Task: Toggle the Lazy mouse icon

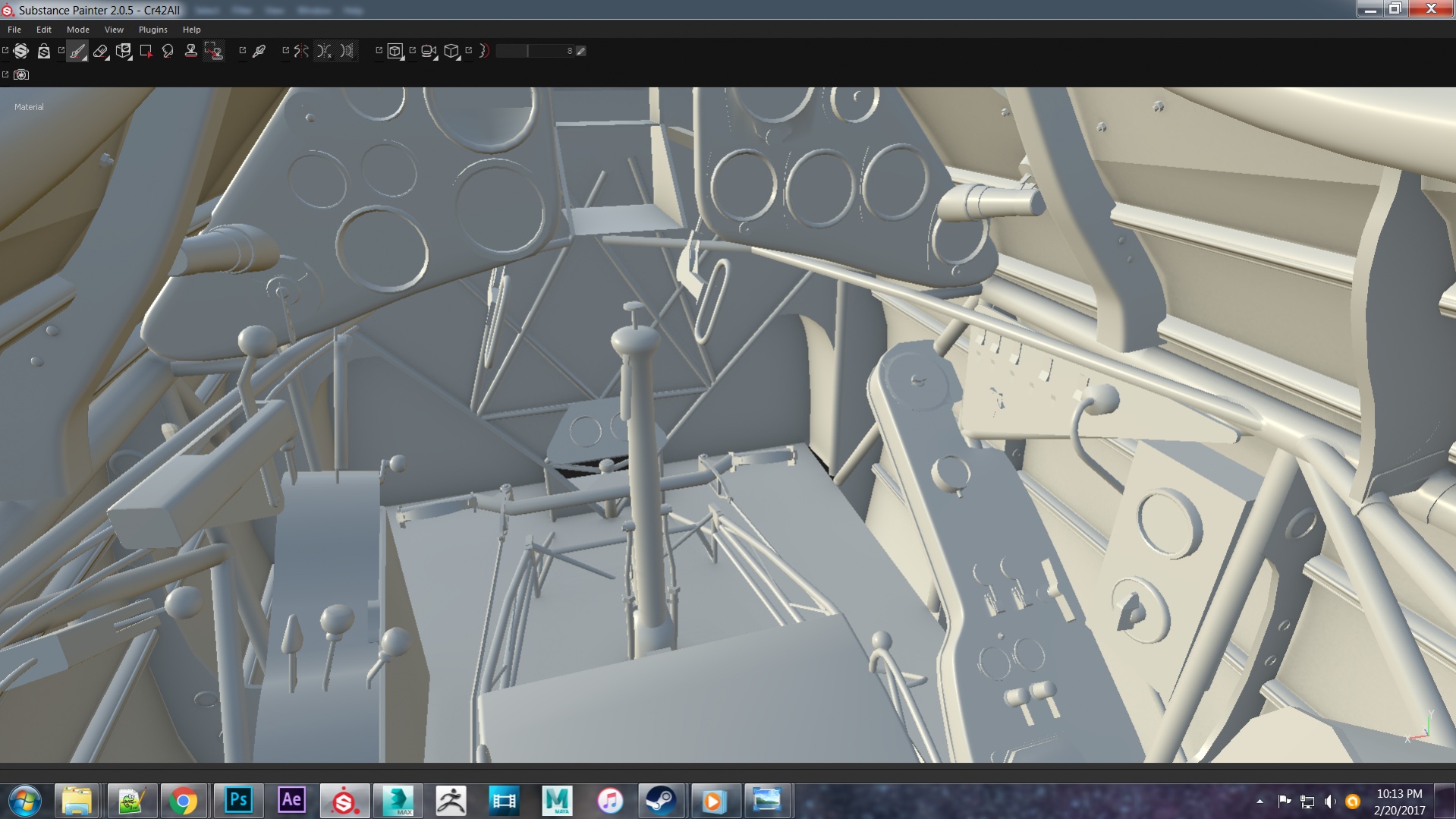Action: [484, 51]
